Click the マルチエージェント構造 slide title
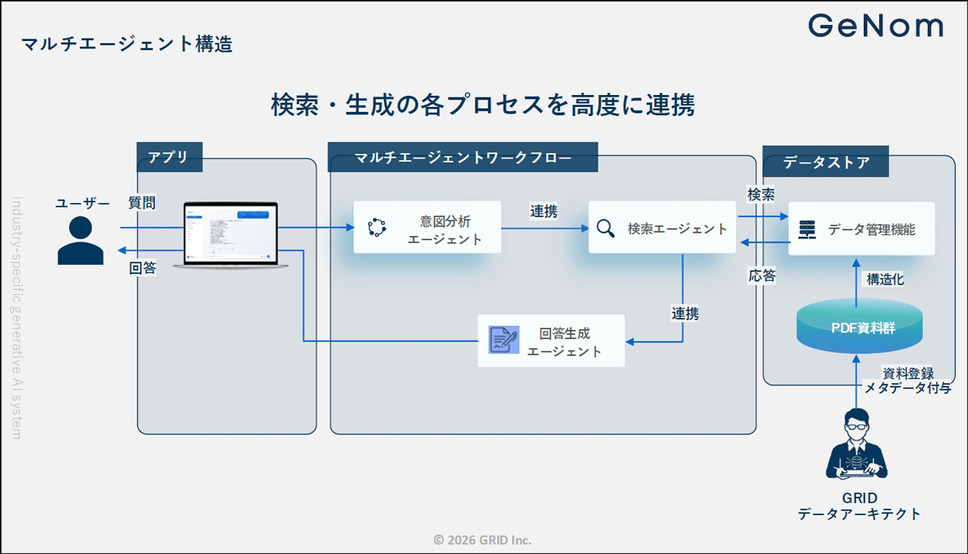Screen dimensions: 968x554 coord(126,45)
